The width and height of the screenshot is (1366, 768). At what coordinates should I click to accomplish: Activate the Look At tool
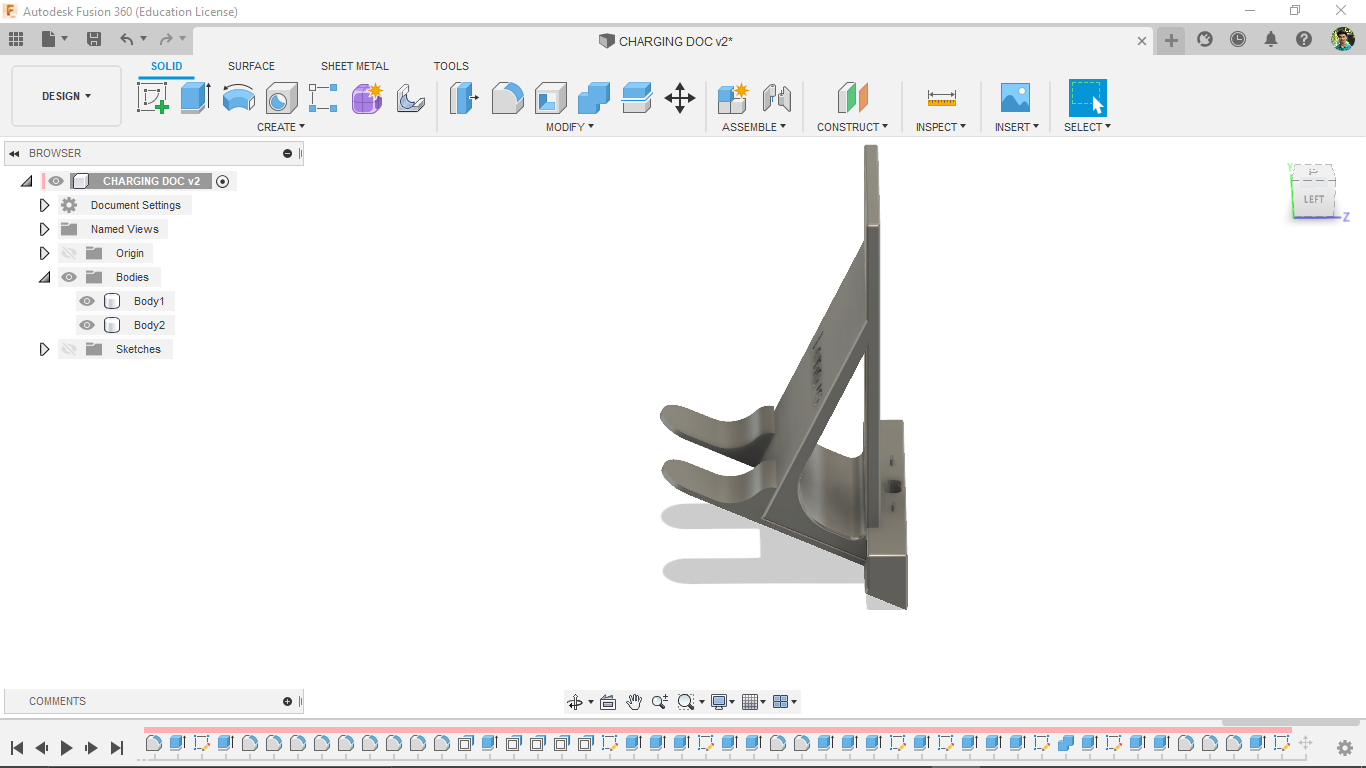click(607, 702)
